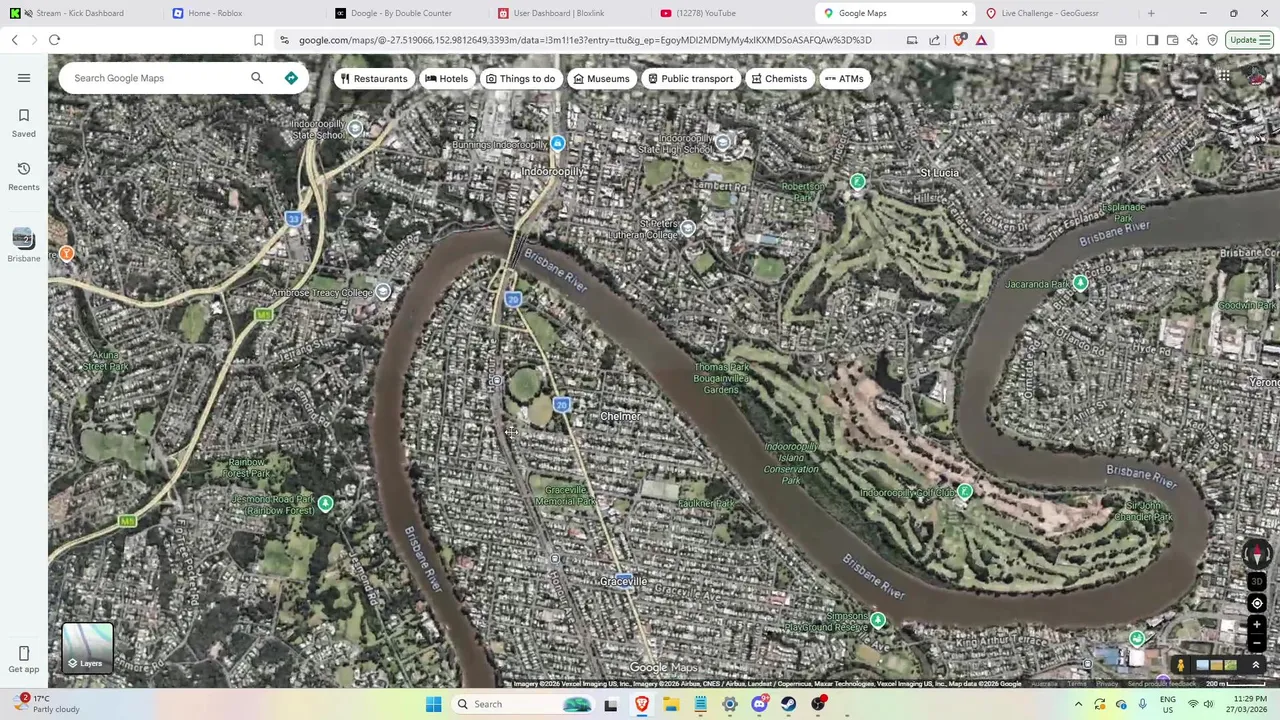
Task: Click Simpsons Playground Reserve pin
Action: pos(877,621)
